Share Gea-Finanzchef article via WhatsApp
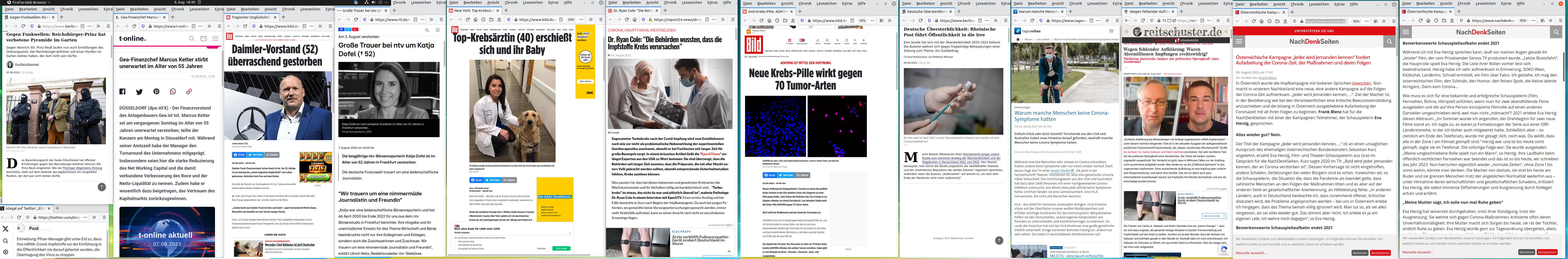Image resolution: width=1568 pixels, height=259 pixels. tap(173, 92)
